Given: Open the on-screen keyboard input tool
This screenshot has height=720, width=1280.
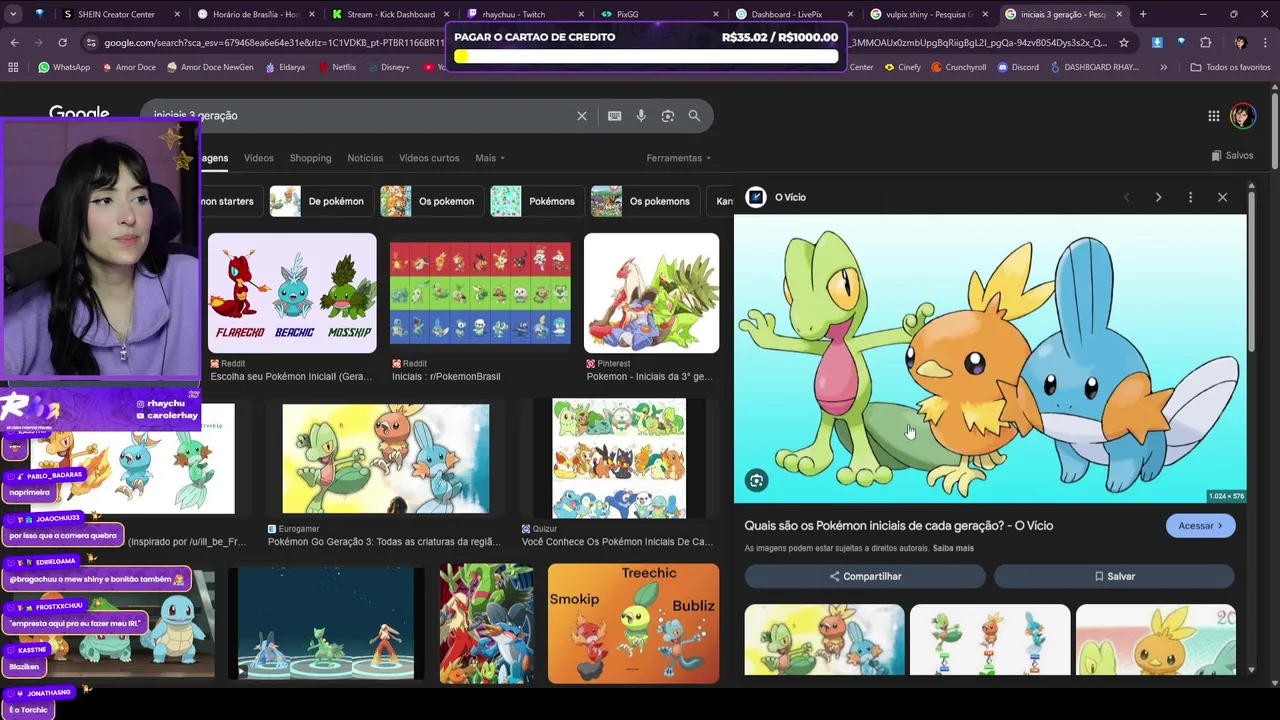Looking at the screenshot, I should (x=615, y=116).
